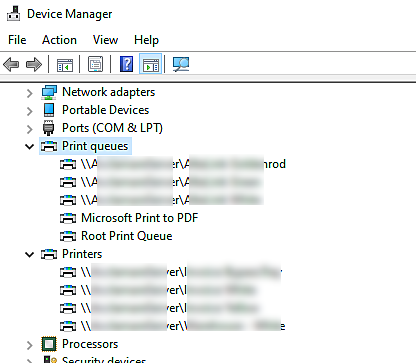Click the Forward arrow toolbar icon
416x363 pixels.
tap(34, 64)
